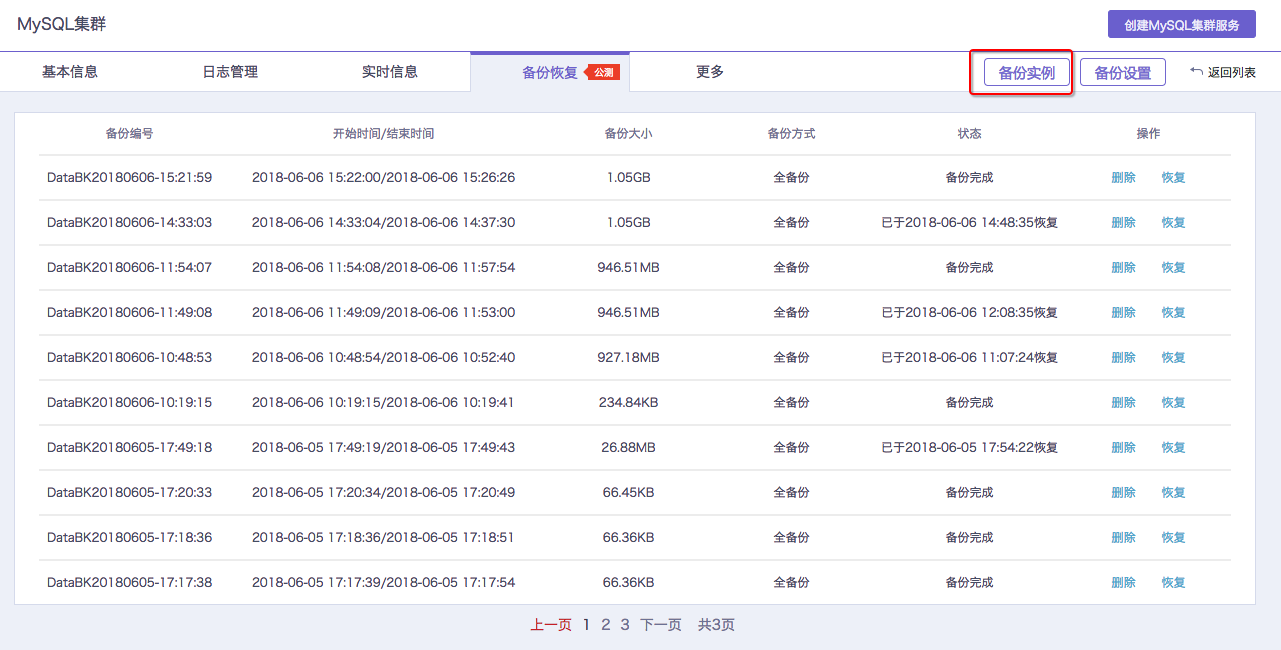Delete backup DataBK20180606-10:19:15
The height and width of the screenshot is (650, 1281).
(1124, 403)
